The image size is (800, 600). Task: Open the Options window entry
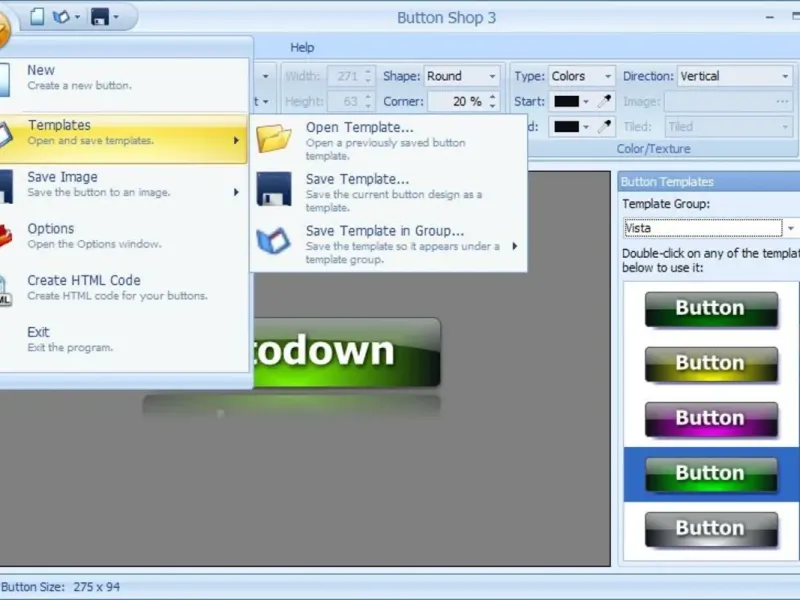click(124, 236)
